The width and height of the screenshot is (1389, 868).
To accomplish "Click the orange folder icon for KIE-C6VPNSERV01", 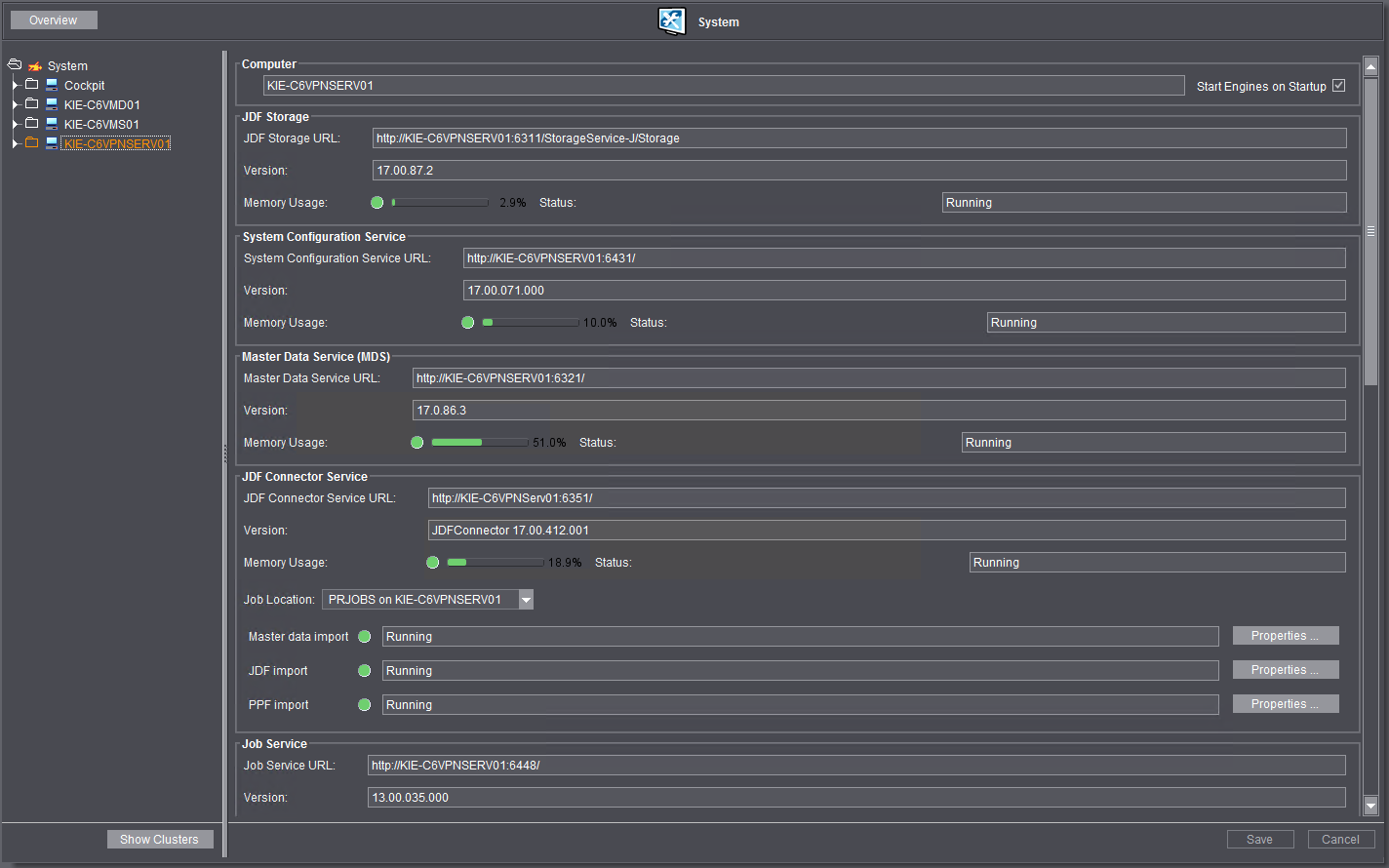I will point(32,143).
